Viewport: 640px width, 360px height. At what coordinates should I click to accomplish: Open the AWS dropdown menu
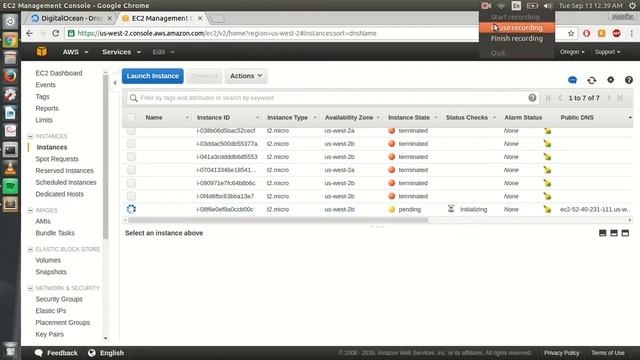(75, 52)
